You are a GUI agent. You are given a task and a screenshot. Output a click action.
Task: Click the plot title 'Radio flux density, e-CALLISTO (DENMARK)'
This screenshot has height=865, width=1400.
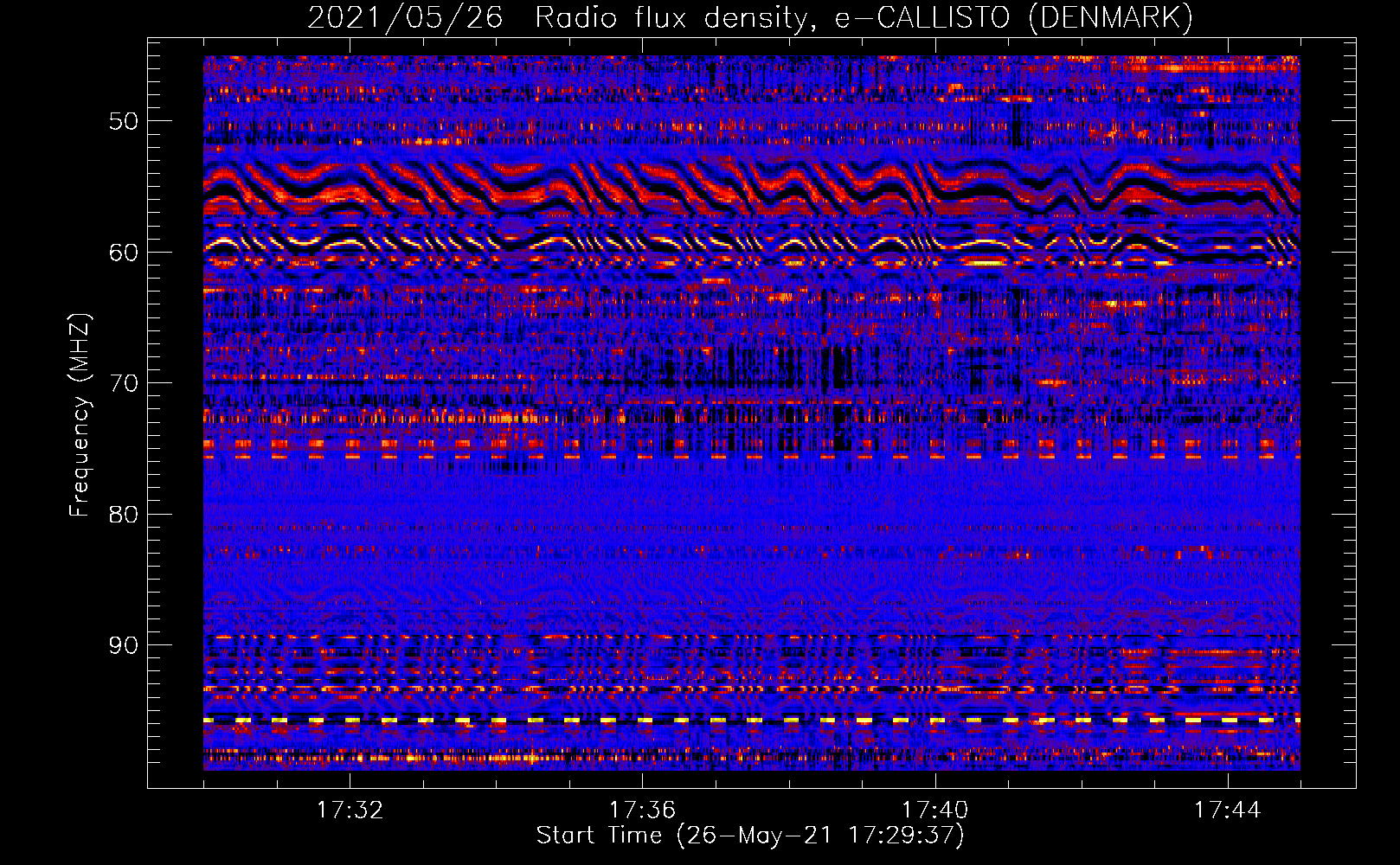click(x=864, y=17)
